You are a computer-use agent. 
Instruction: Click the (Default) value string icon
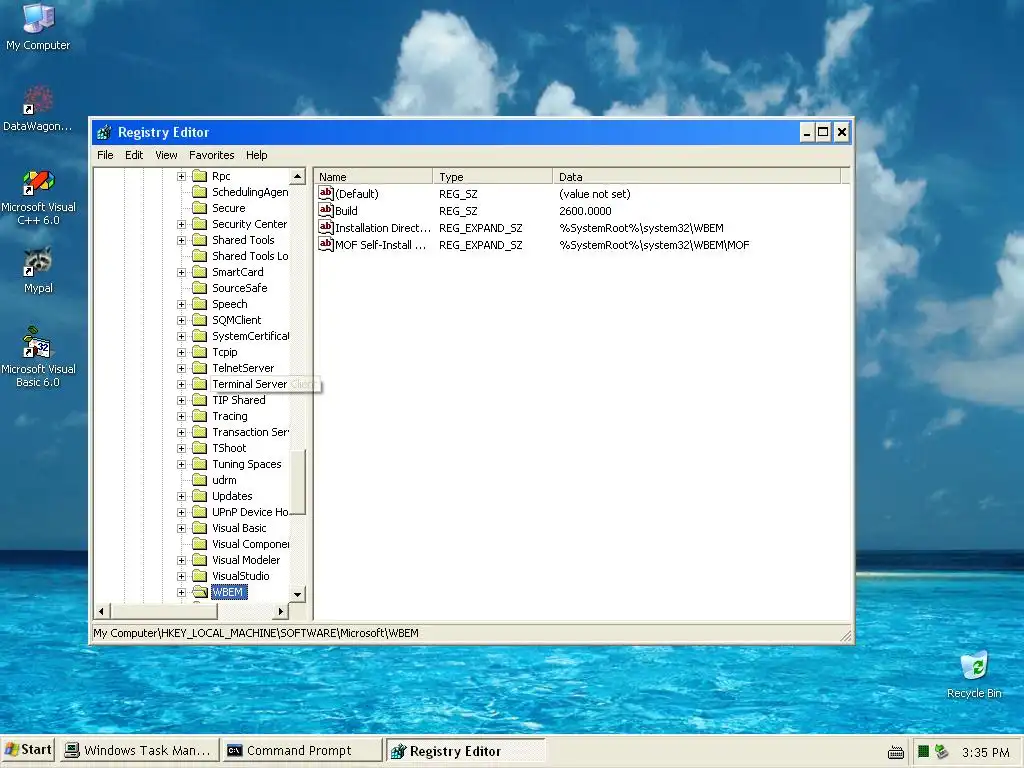(325, 193)
